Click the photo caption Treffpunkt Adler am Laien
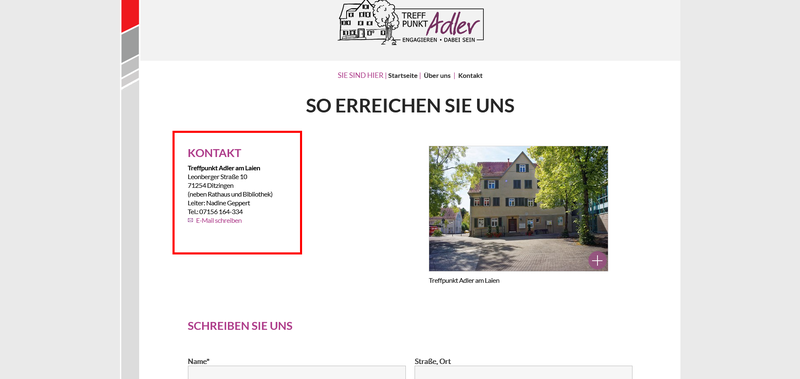800x379 pixels. (464, 281)
